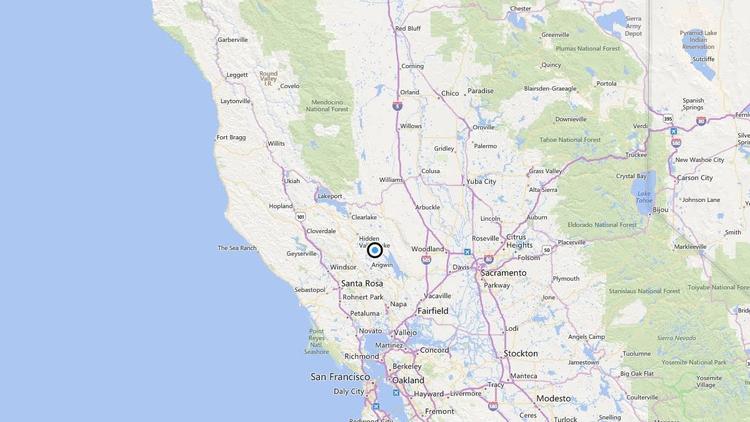Screen dimensions: 750x422
Task: Select the Stockton city label
Action: (520, 354)
